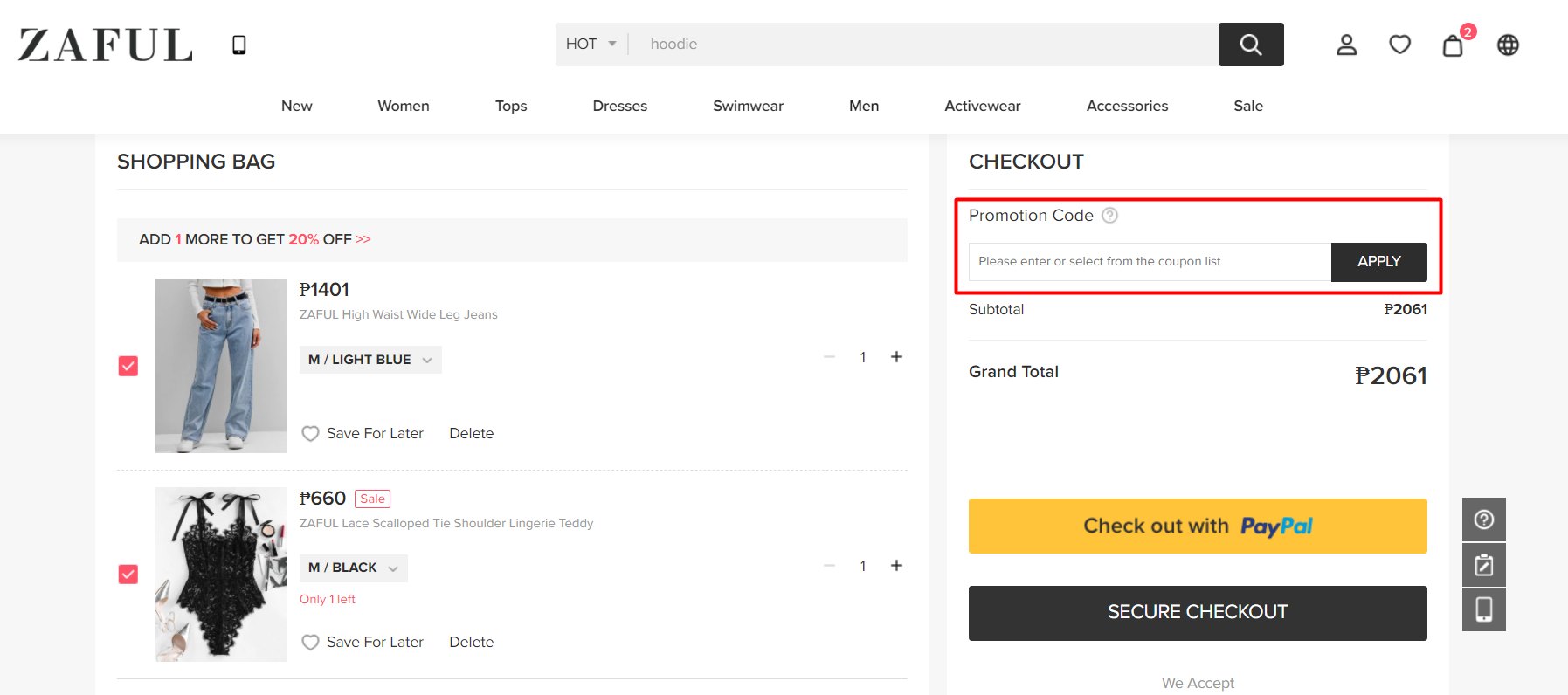Click the Sale tag next to ₱660

[x=372, y=499]
